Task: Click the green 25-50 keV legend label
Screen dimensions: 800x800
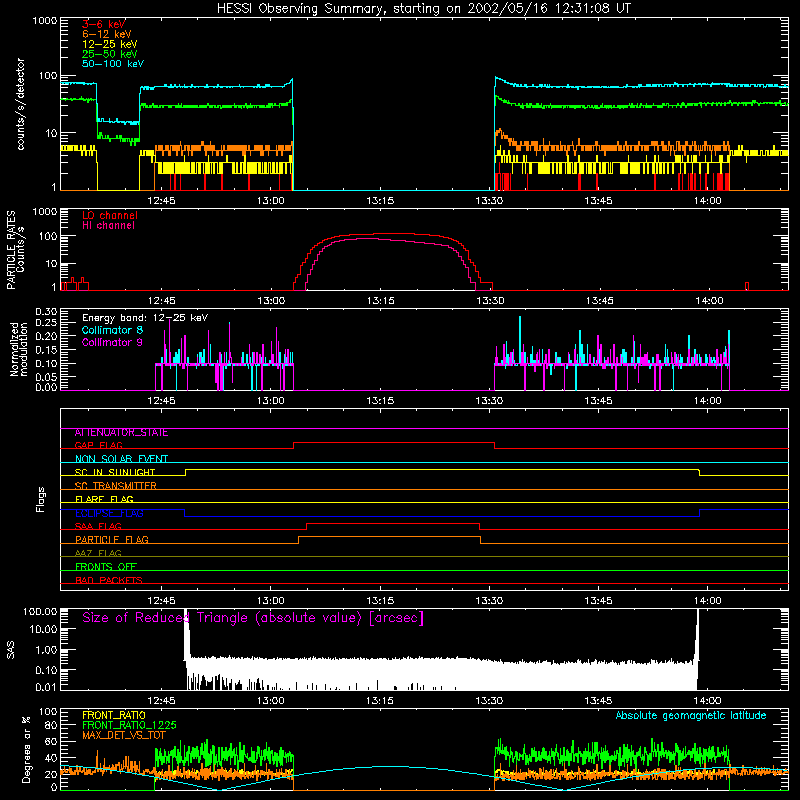Action: pos(109,54)
